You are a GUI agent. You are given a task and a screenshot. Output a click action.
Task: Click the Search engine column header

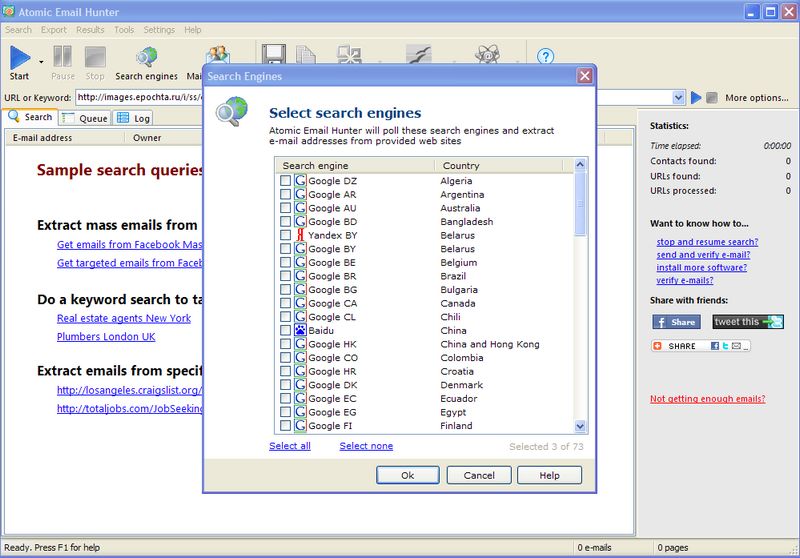[355, 165]
